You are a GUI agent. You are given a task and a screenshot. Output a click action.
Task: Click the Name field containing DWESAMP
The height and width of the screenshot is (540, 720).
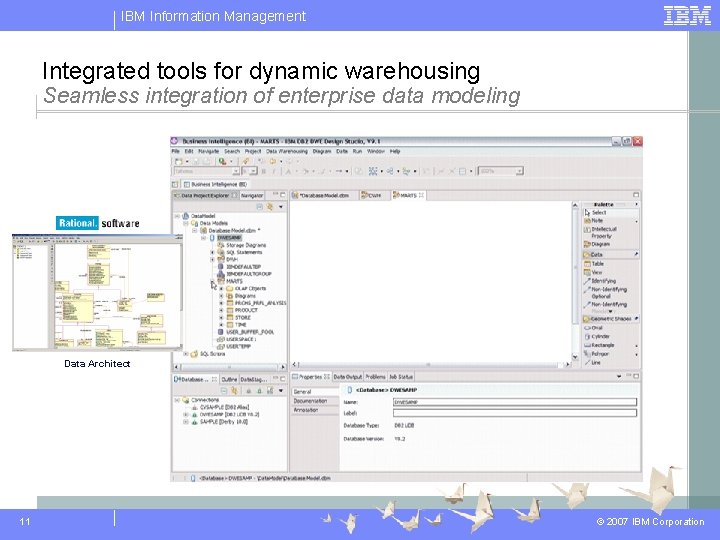tap(515, 402)
